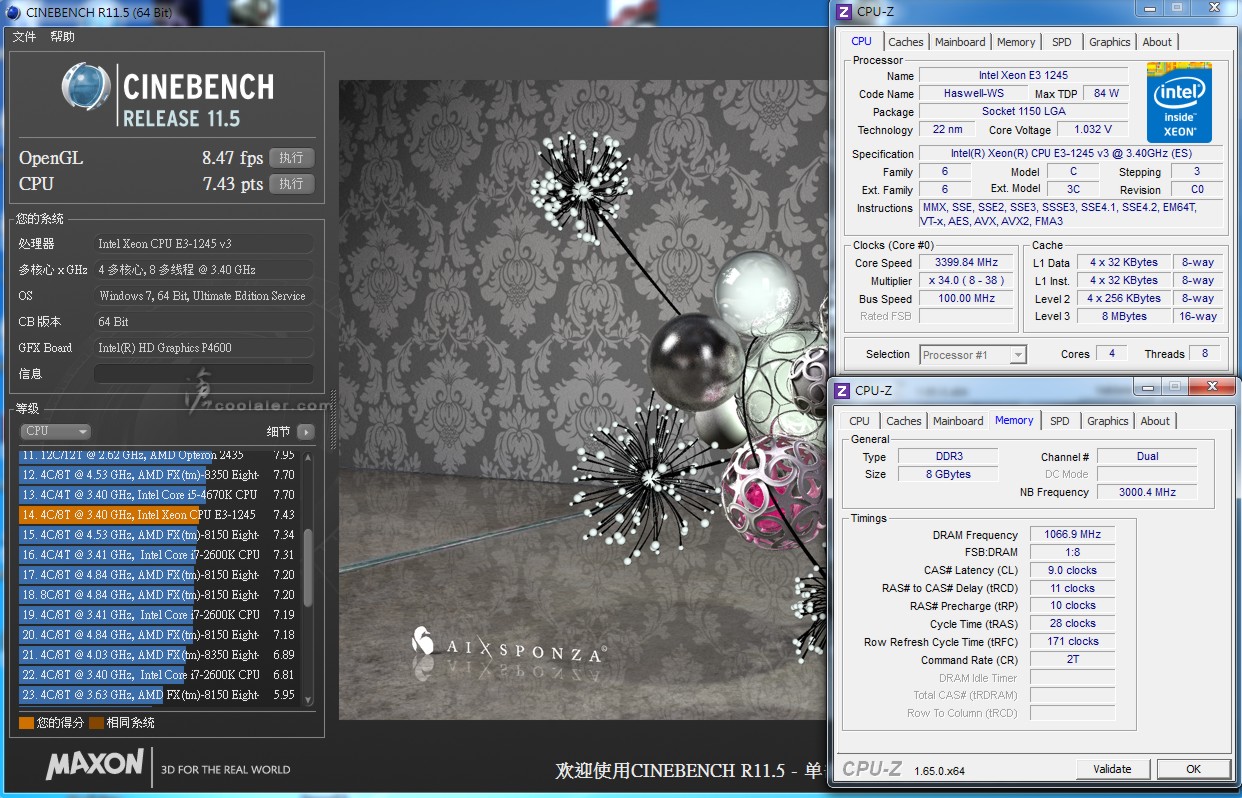Click the Command Rate 2T value
The image size is (1242, 798).
pyautogui.click(x=1071, y=660)
